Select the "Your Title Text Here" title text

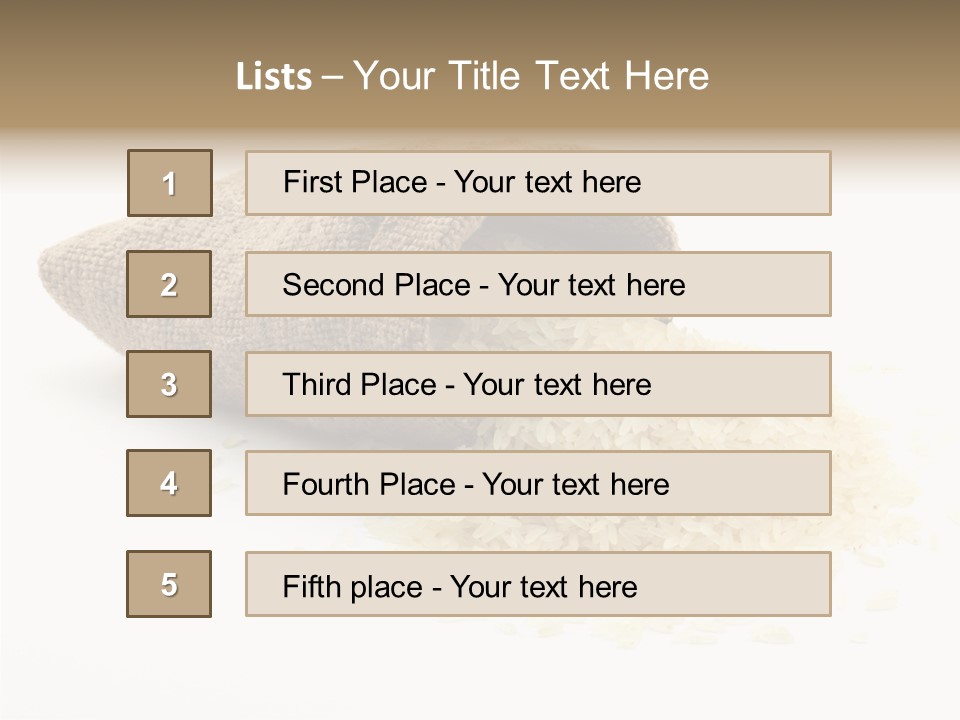click(x=531, y=76)
